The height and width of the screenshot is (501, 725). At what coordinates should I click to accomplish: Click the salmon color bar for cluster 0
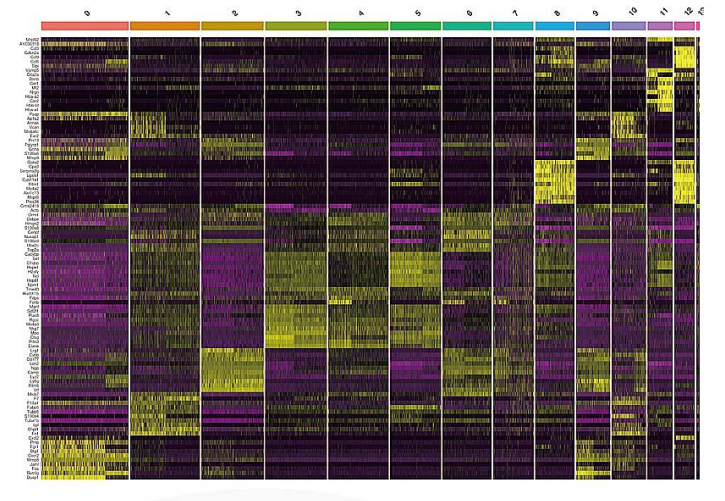coord(85,25)
